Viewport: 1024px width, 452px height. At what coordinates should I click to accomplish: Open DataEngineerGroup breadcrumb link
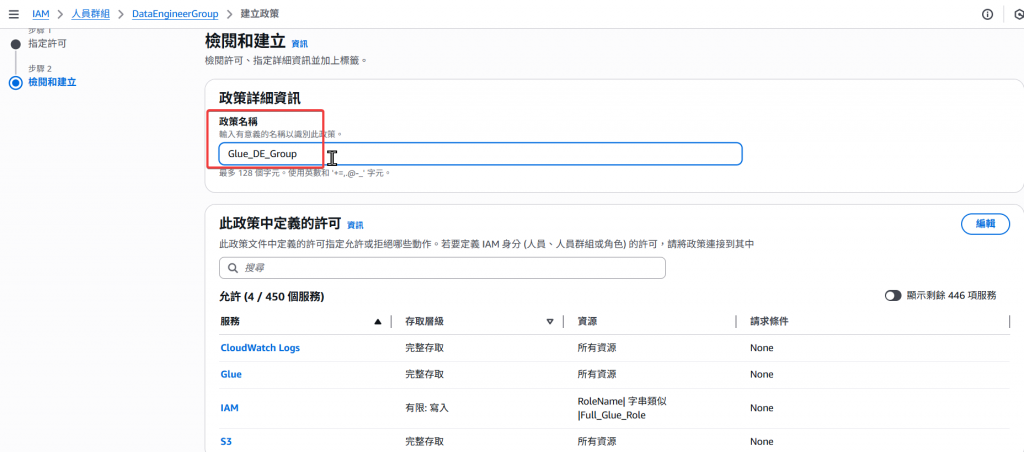[175, 14]
